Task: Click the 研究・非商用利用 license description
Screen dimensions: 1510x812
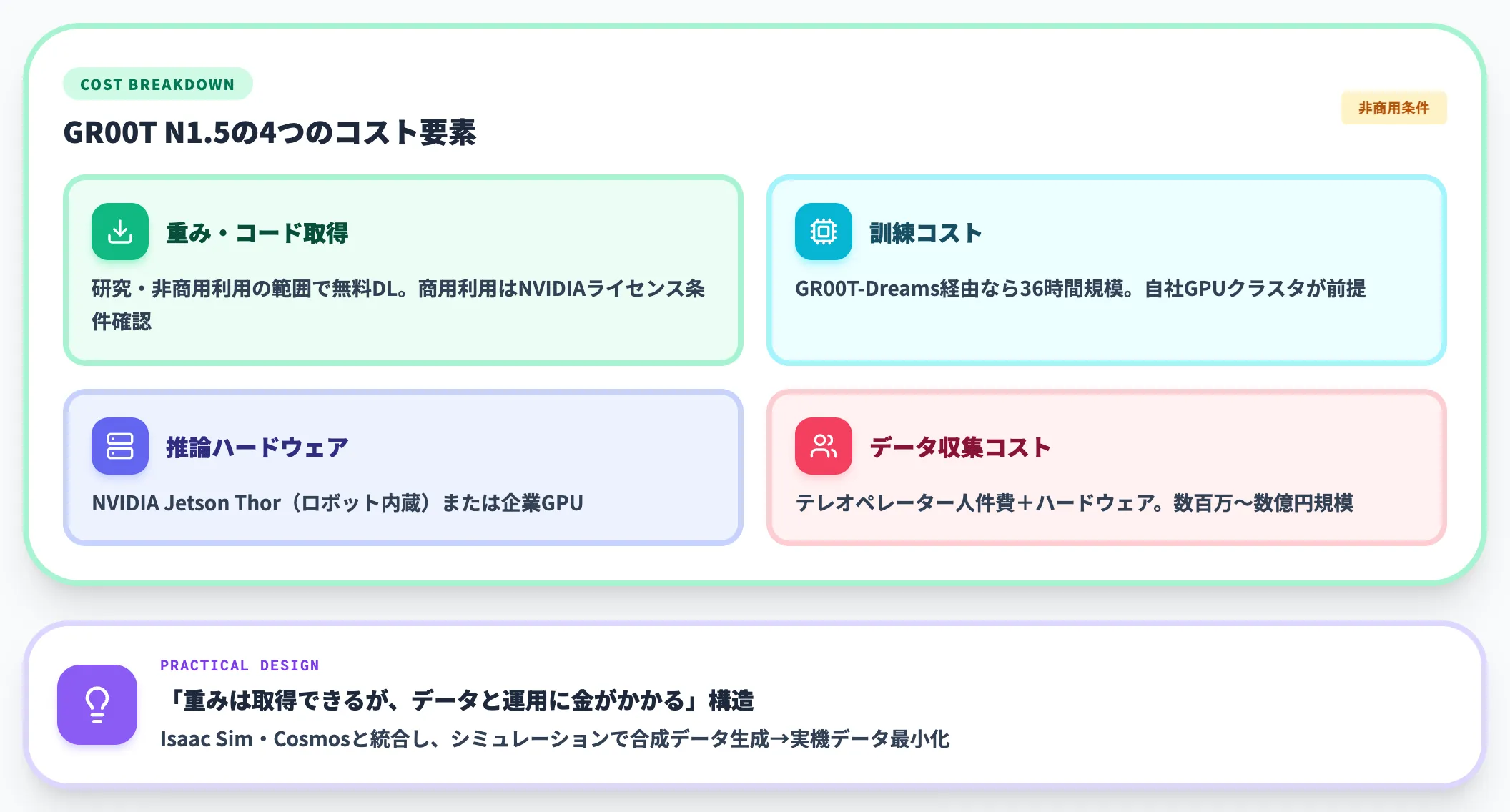Action: 398,304
